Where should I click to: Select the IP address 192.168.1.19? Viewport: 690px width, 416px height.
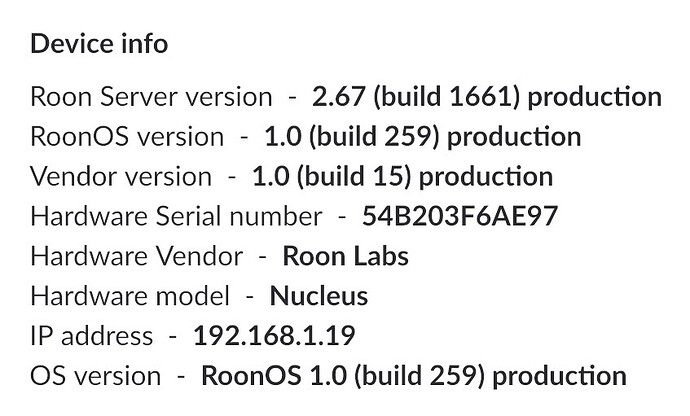point(274,336)
